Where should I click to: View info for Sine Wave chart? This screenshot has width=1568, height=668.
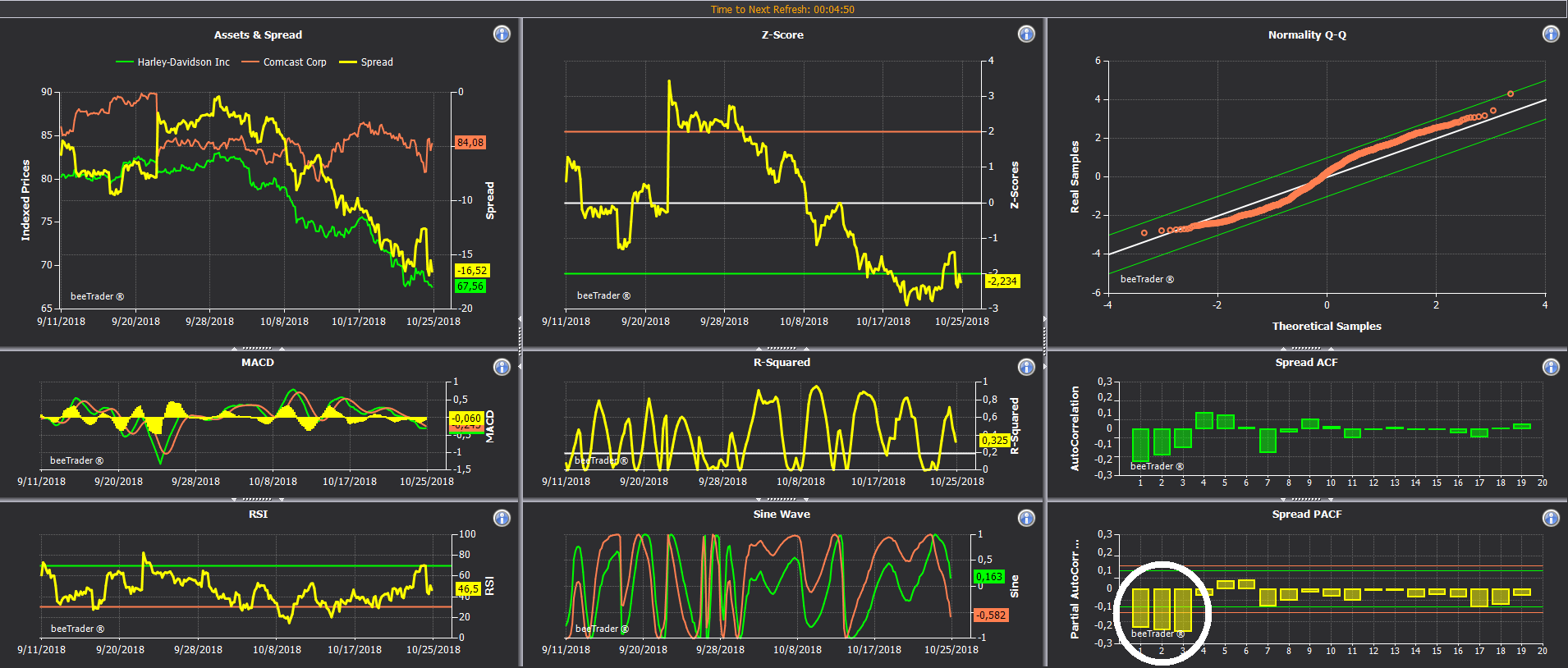click(x=1026, y=518)
